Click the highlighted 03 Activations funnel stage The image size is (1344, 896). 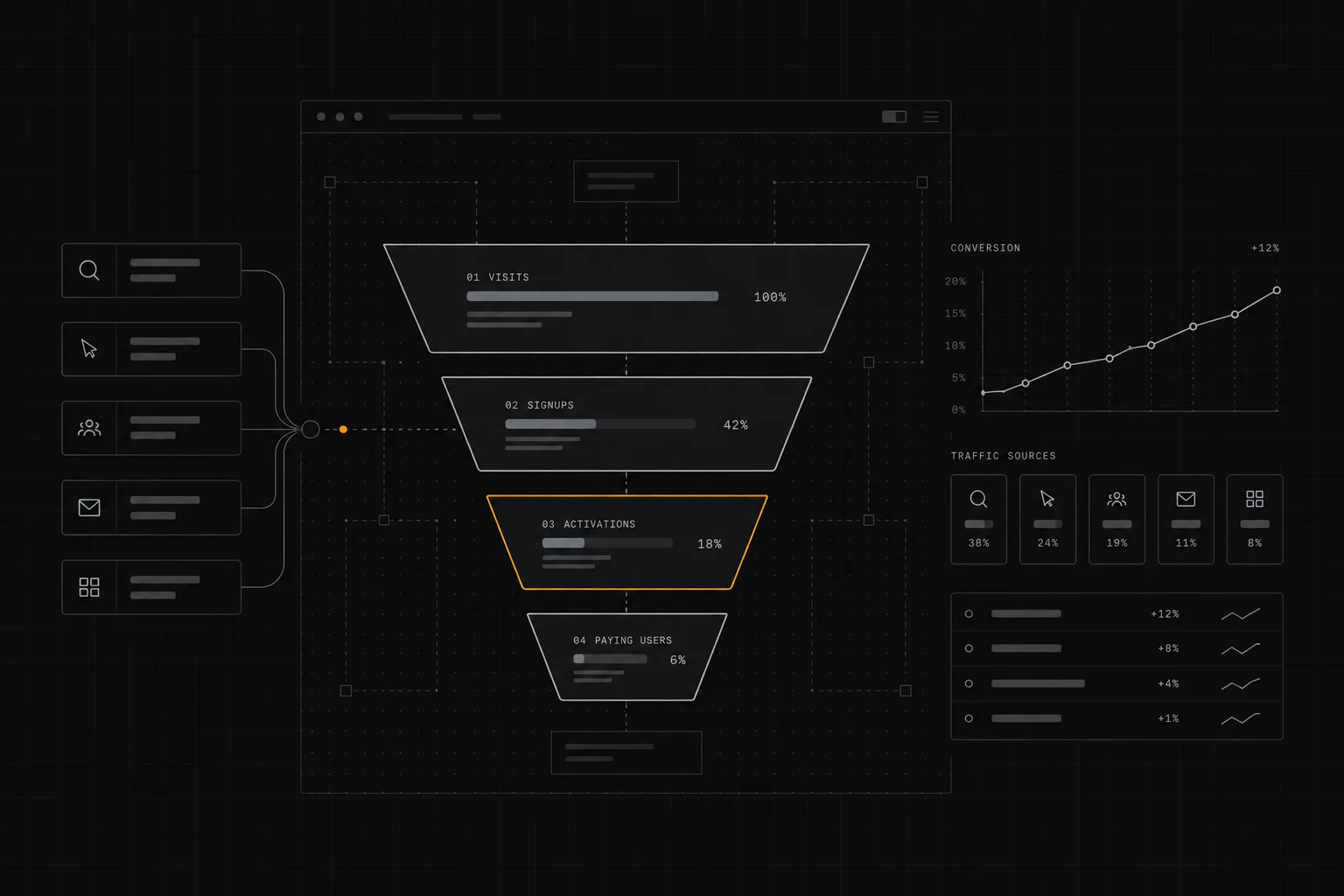coord(626,542)
